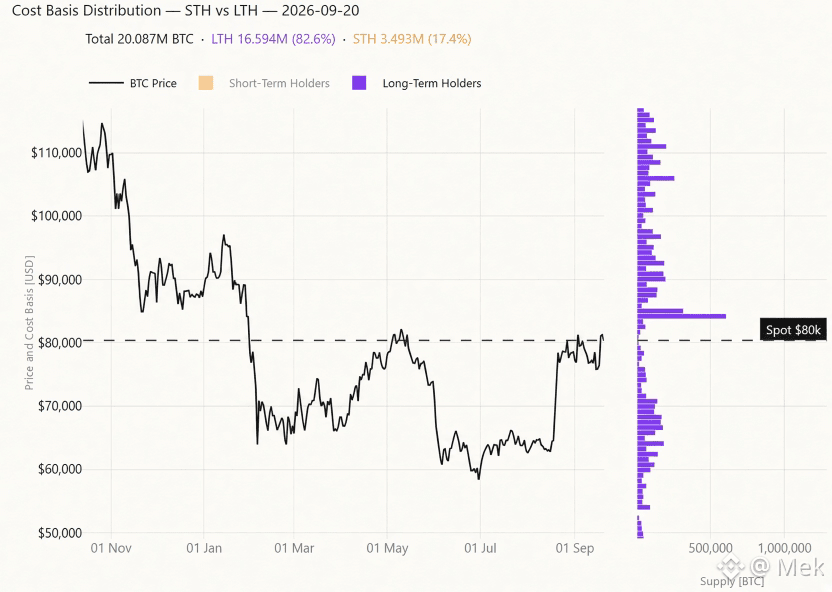Click the chart title Cost Basis Distribution

point(86,11)
